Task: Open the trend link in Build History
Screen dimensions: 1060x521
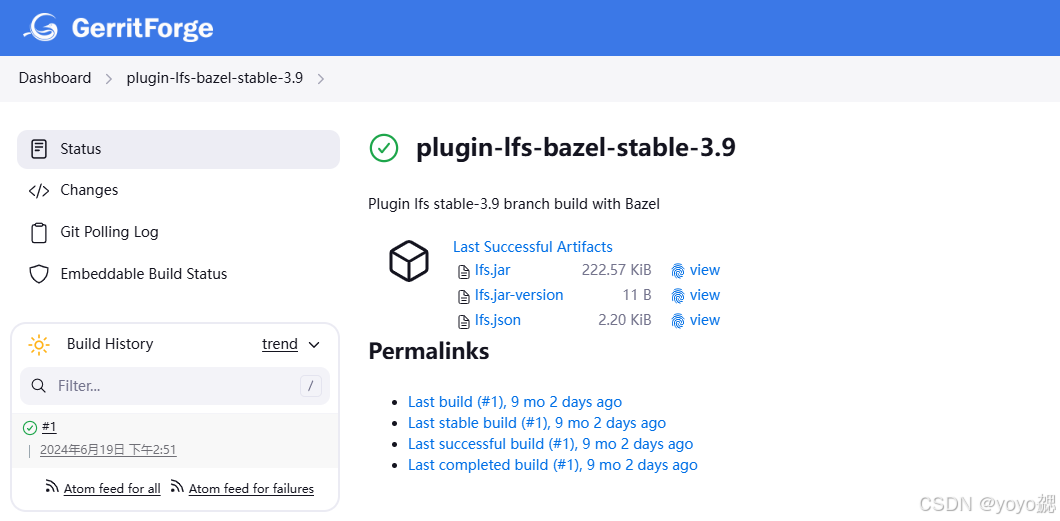Action: click(x=280, y=345)
